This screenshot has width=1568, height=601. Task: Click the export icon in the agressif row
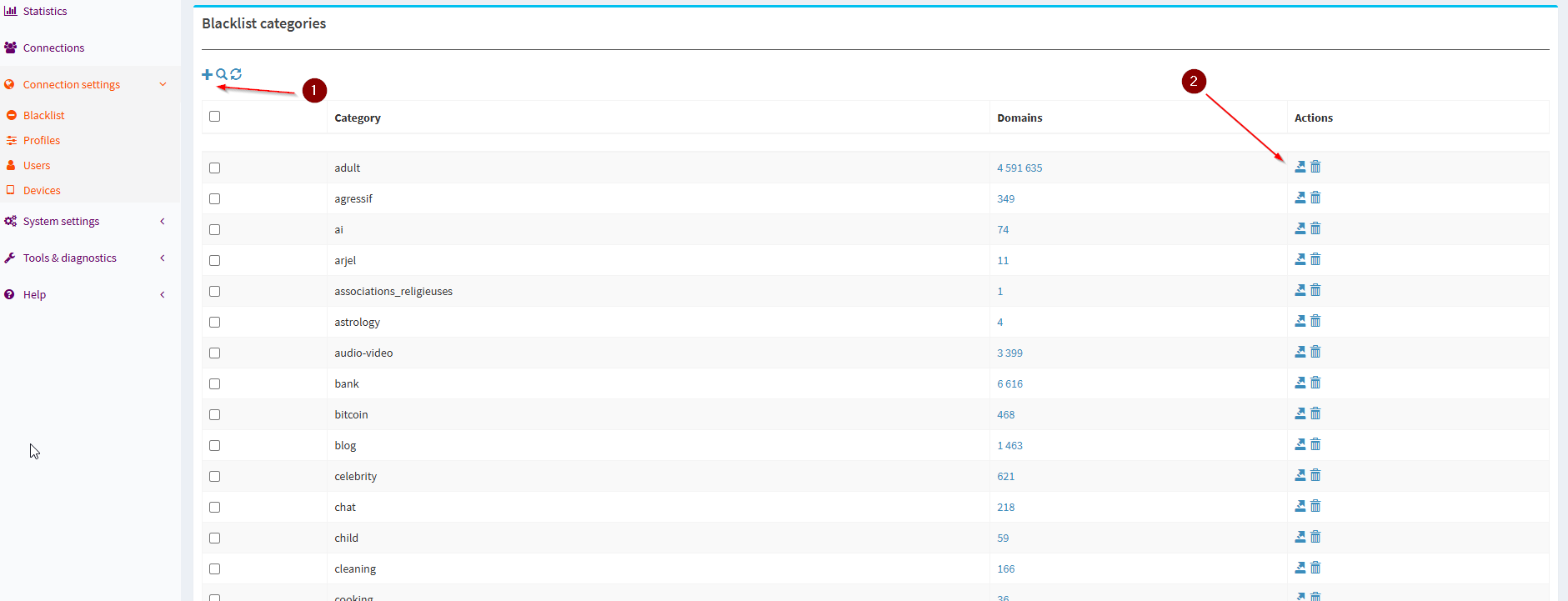pyautogui.click(x=1300, y=198)
